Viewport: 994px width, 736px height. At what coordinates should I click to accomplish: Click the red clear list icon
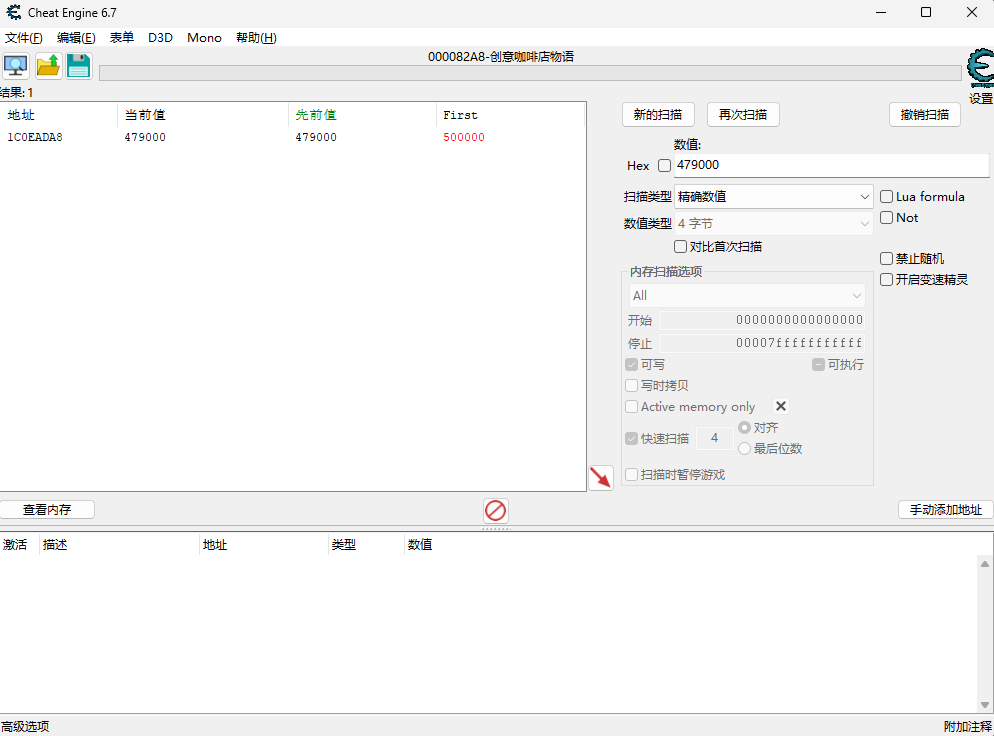(x=495, y=511)
